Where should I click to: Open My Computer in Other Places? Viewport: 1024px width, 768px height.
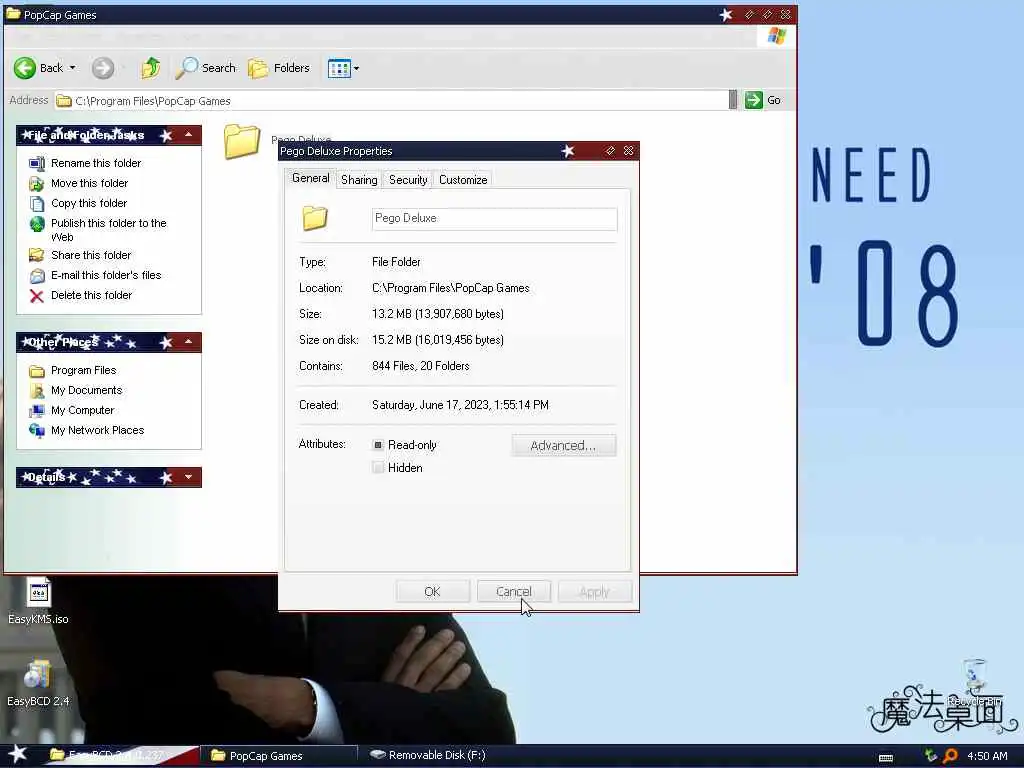tap(82, 410)
